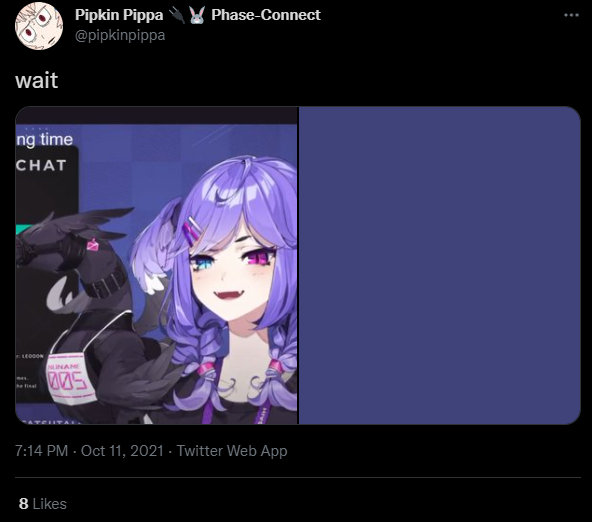The width and height of the screenshot is (592, 522).
Task: View the 8 Likes list
Action: [x=43, y=504]
